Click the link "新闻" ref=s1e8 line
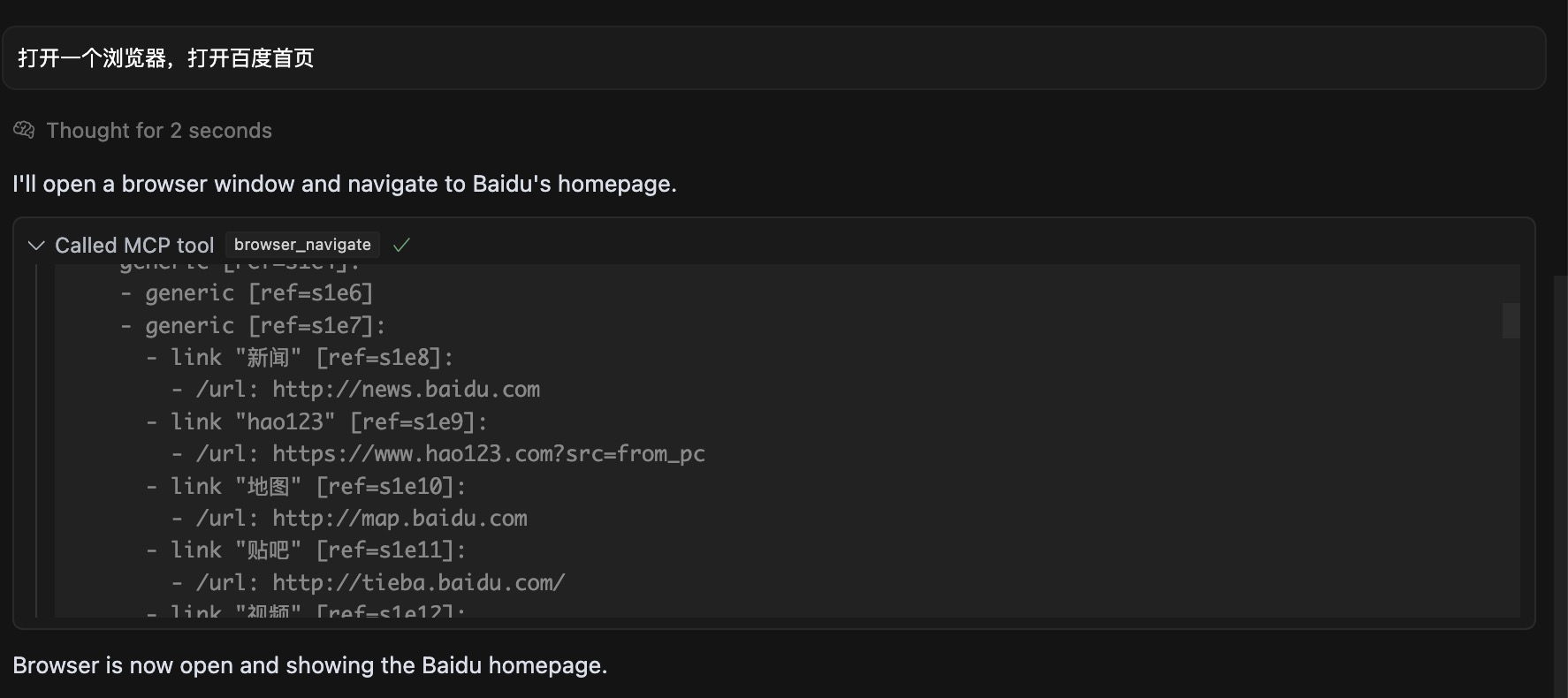 click(x=312, y=358)
